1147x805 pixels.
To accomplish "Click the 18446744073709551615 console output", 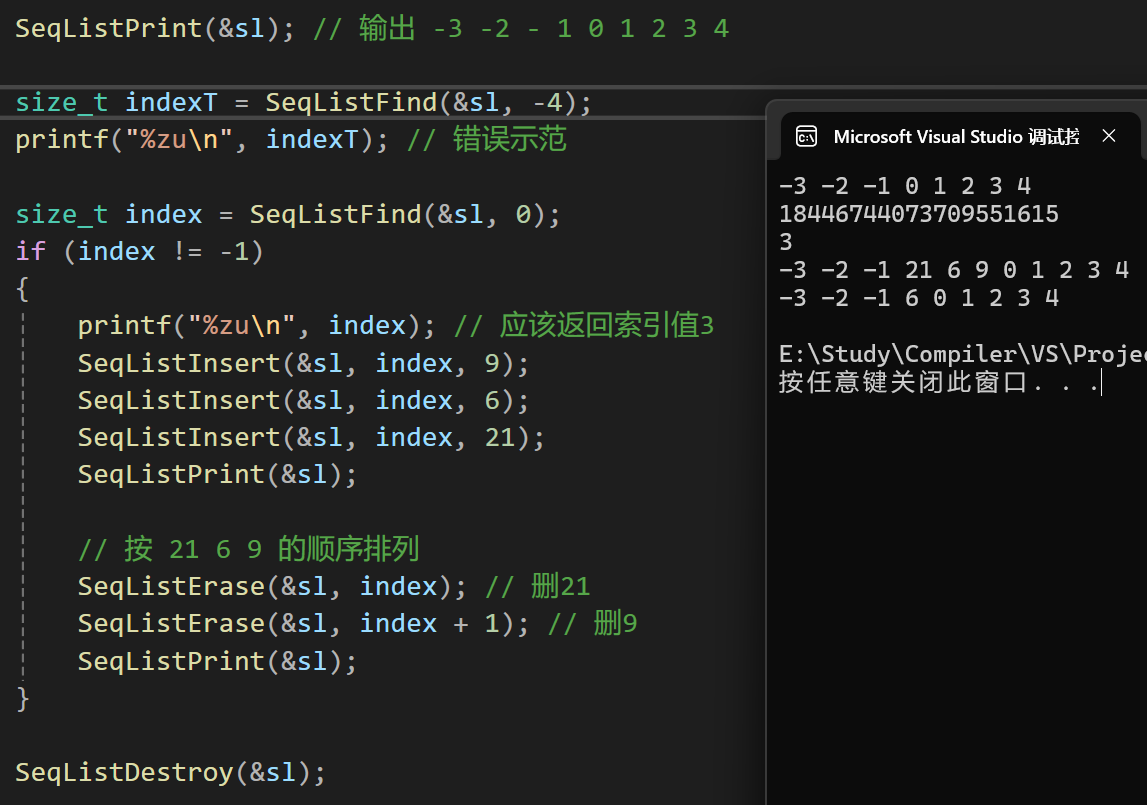I will (x=918, y=214).
